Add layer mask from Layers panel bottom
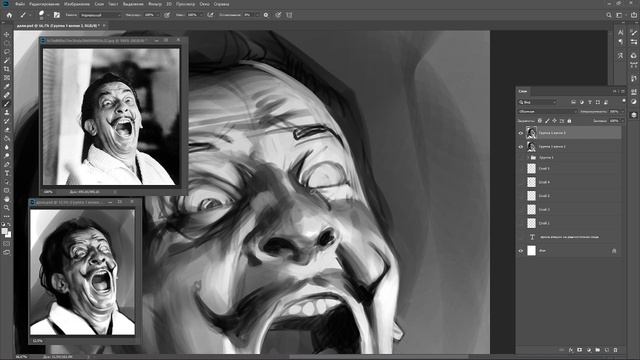The image size is (640, 360). pyautogui.click(x=580, y=350)
